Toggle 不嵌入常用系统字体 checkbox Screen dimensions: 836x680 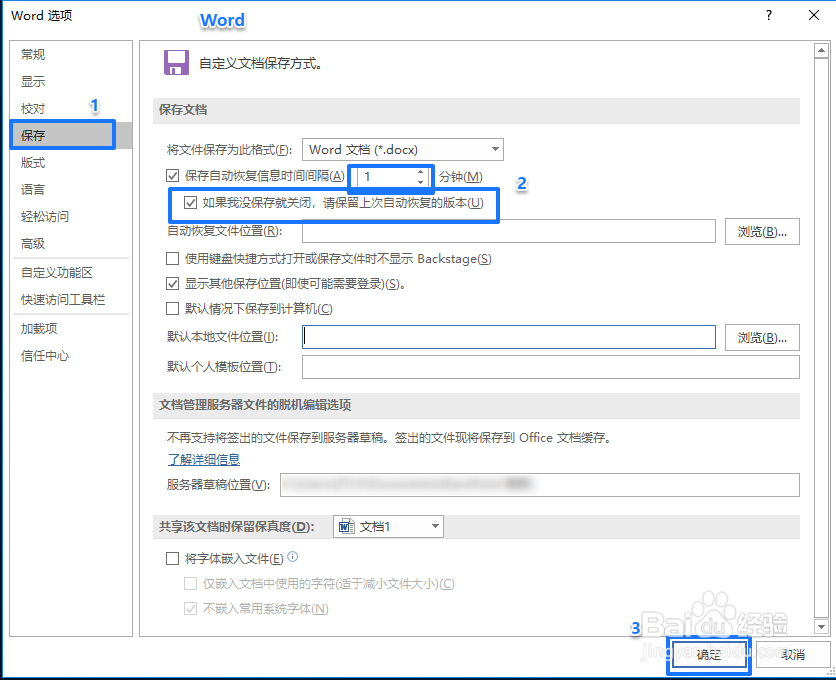click(190, 609)
